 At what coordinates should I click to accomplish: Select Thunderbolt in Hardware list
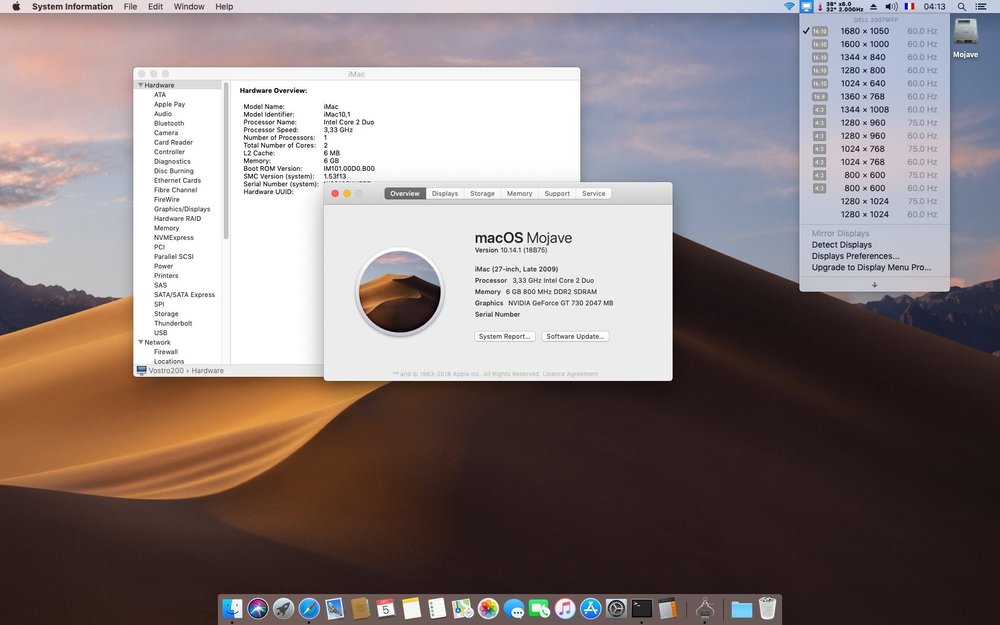click(x=173, y=323)
